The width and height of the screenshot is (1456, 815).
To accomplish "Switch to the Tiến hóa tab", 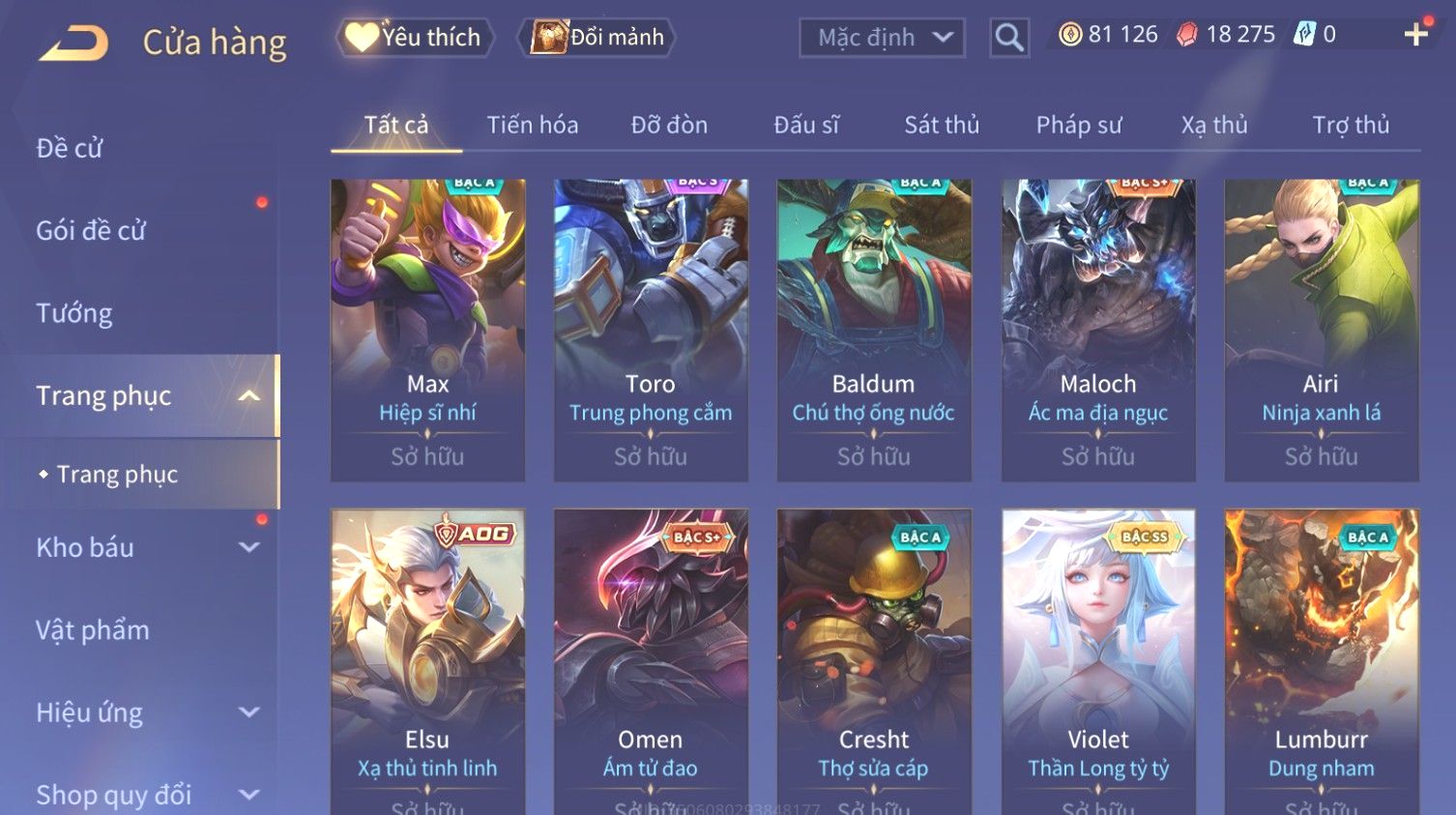I will [x=533, y=125].
